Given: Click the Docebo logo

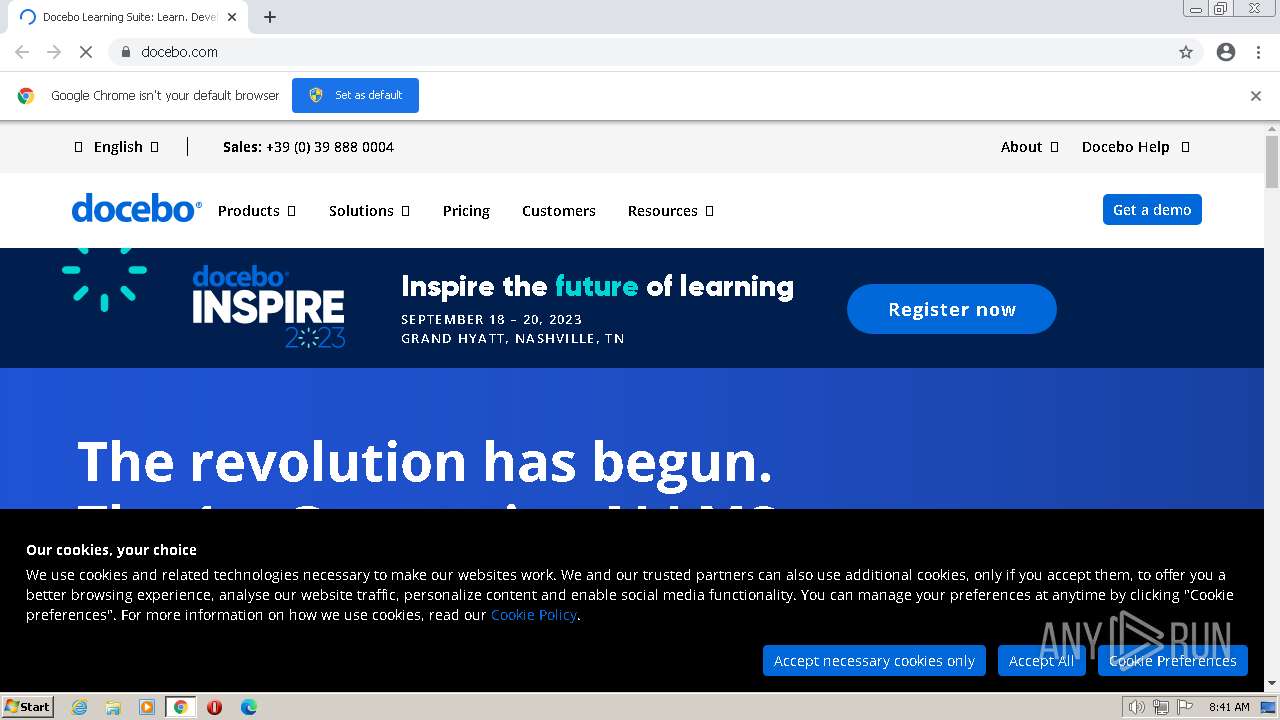Looking at the screenshot, I should 137,209.
